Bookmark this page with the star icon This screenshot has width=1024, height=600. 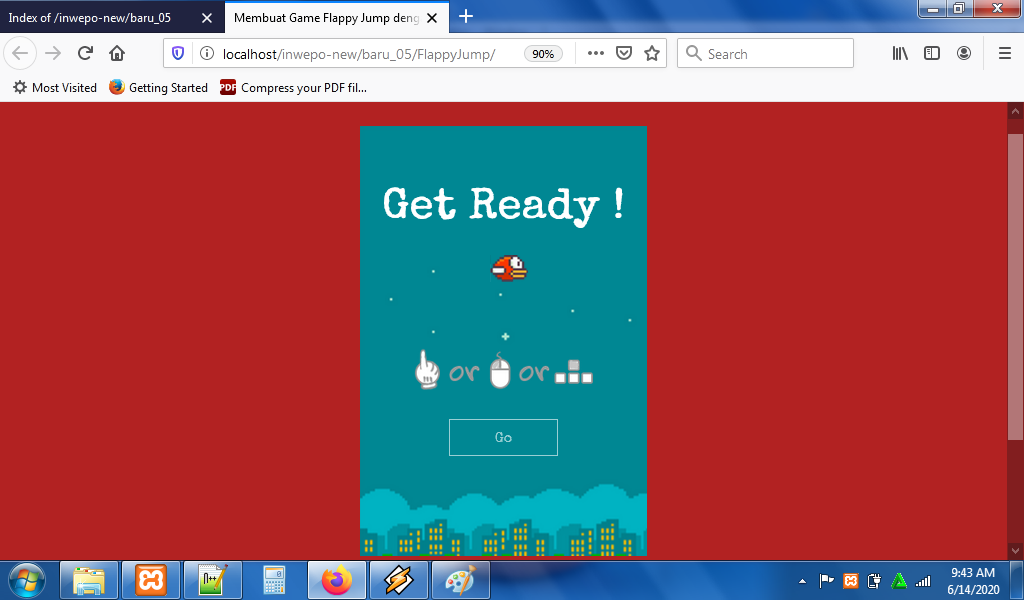tap(652, 54)
